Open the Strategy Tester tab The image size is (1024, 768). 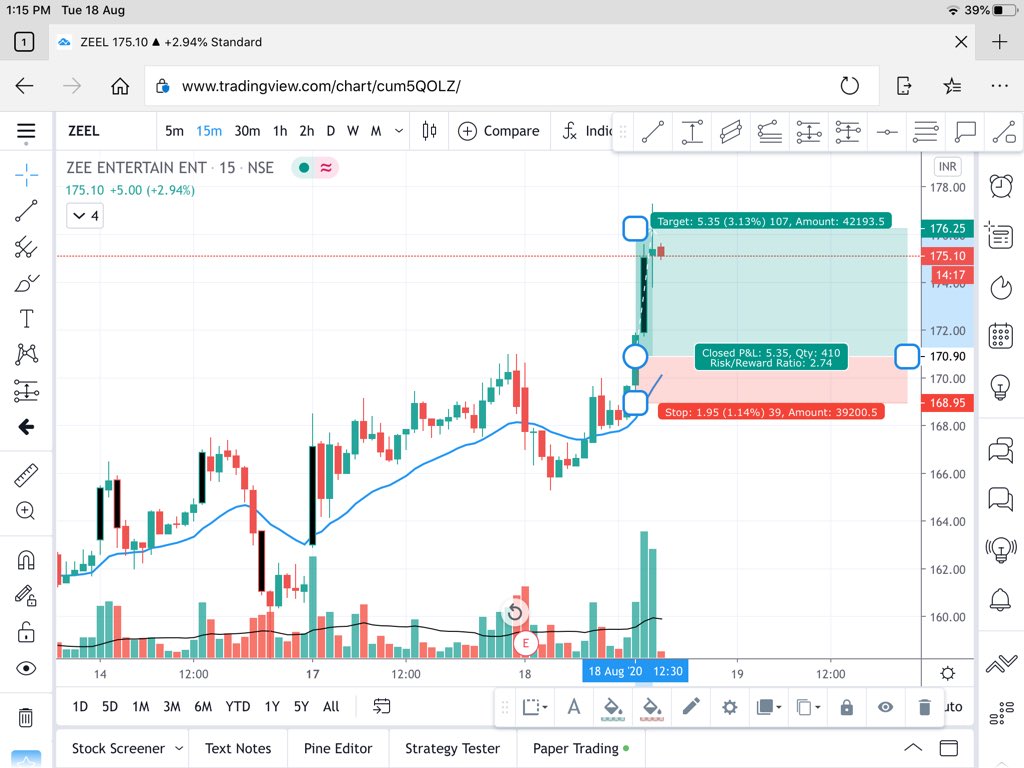point(452,748)
